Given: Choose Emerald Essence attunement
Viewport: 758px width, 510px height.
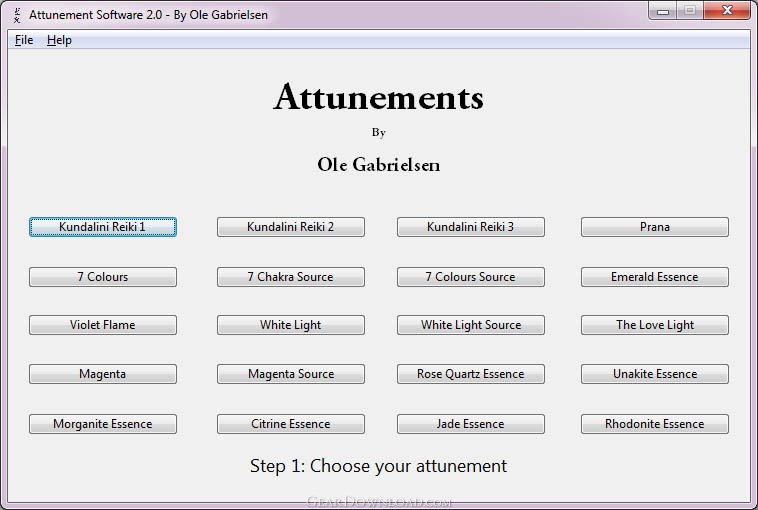Looking at the screenshot, I should point(655,277).
